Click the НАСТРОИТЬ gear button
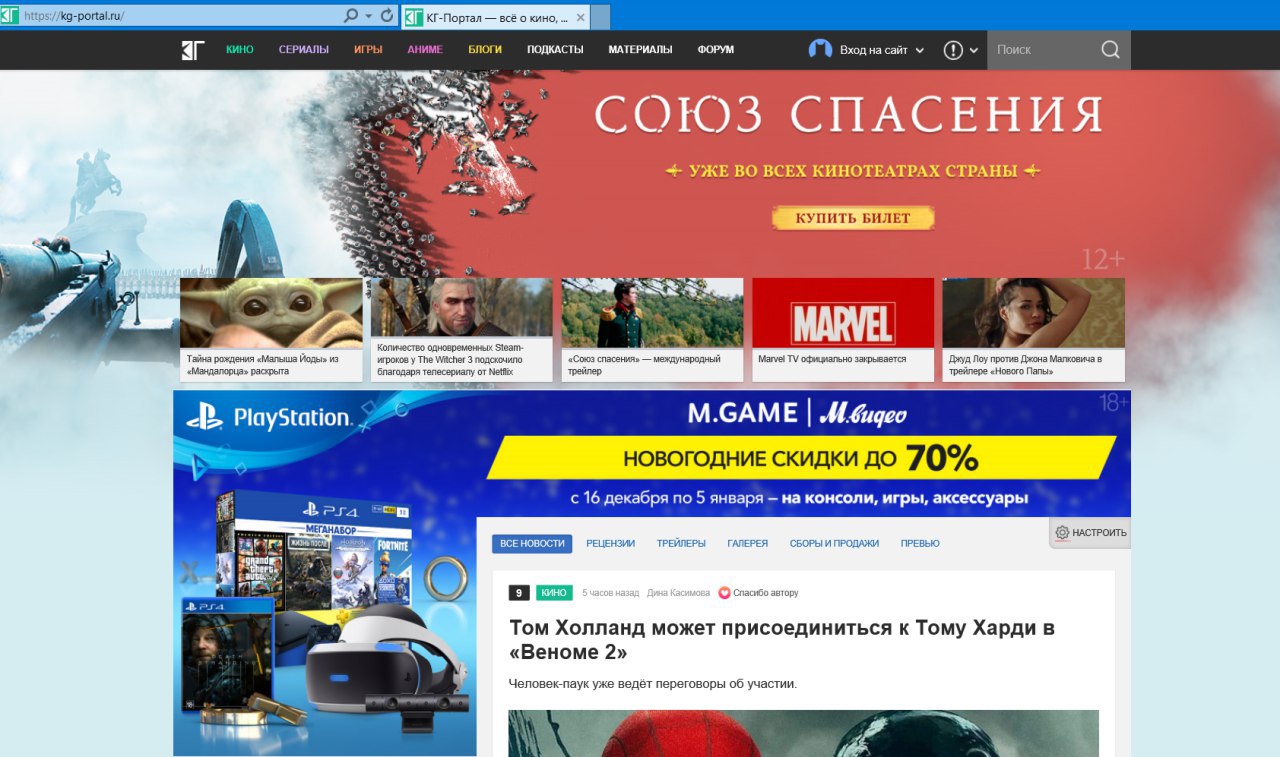 coord(1090,533)
